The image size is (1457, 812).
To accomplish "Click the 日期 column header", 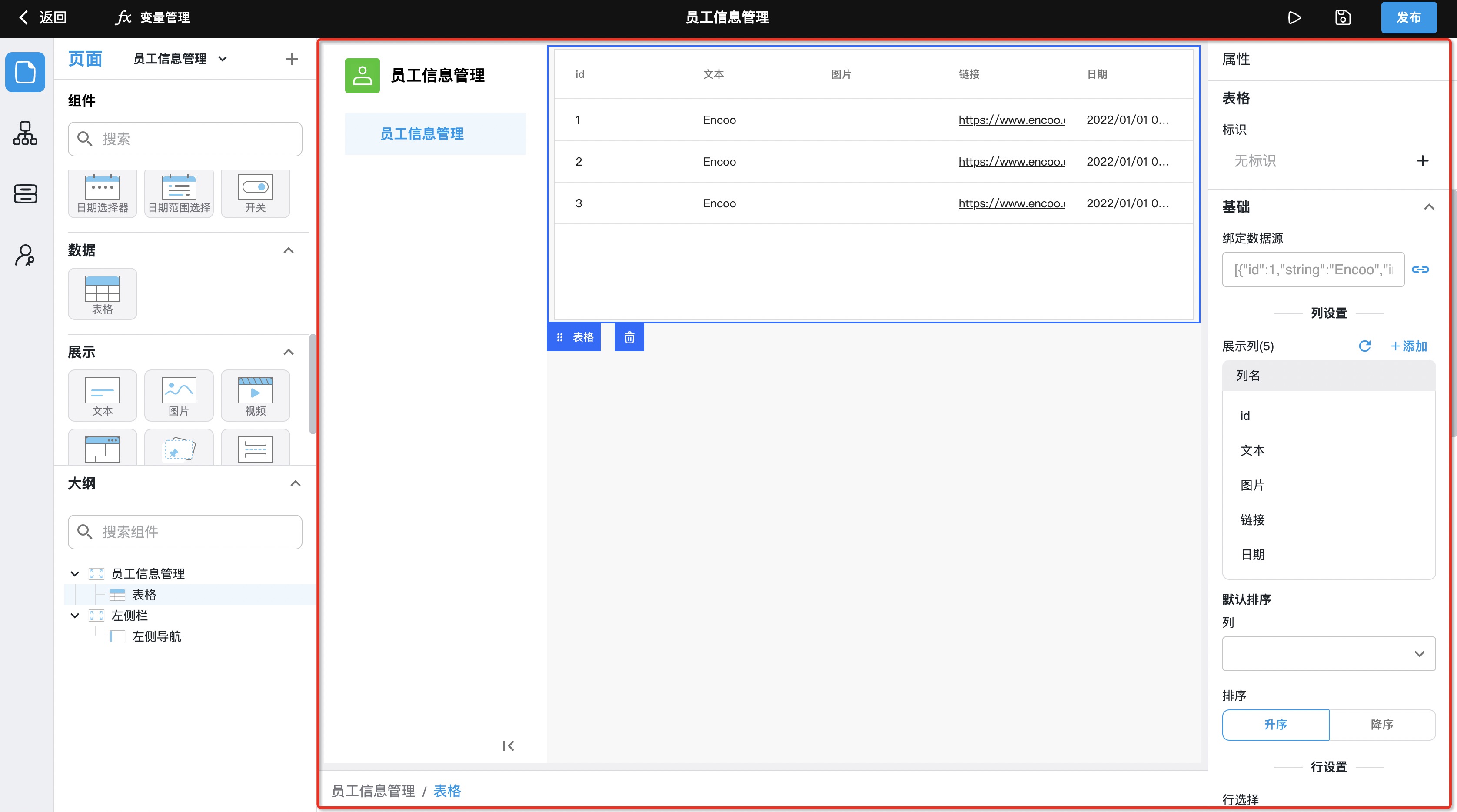I will point(1097,74).
